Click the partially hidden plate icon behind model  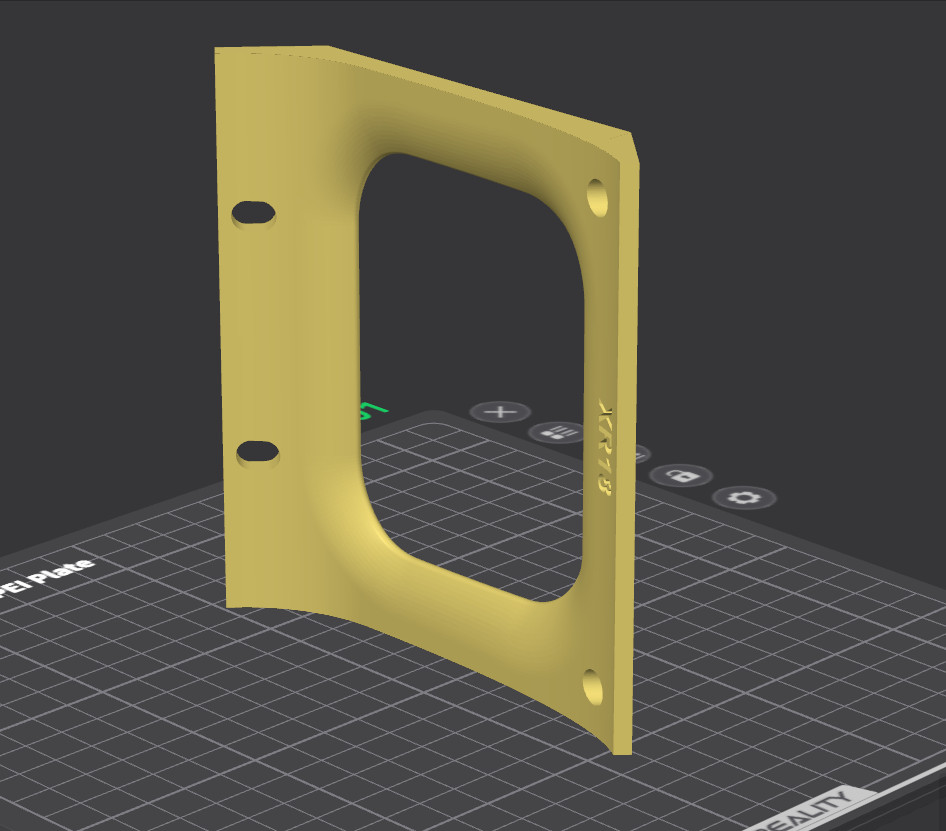point(642,454)
